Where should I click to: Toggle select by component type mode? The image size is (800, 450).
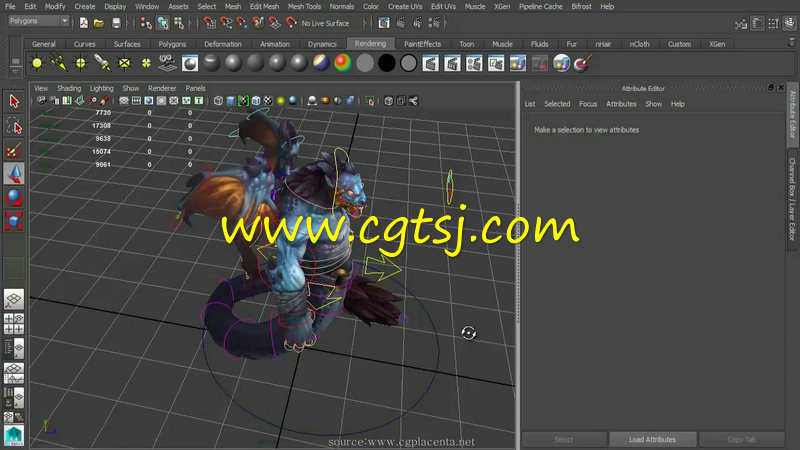click(x=179, y=22)
